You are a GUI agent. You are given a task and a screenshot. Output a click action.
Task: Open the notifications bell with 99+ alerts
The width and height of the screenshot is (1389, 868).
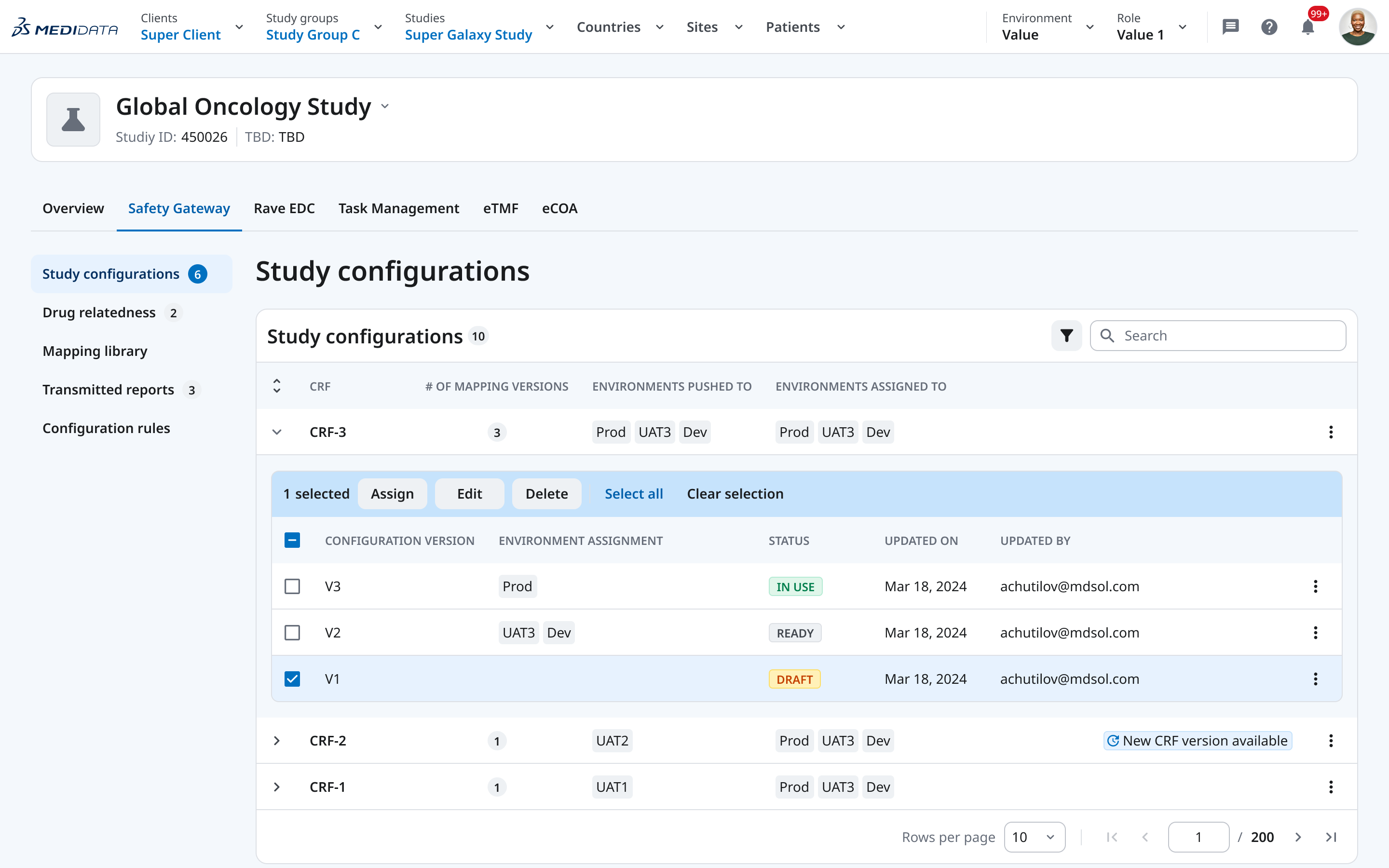[1307, 27]
